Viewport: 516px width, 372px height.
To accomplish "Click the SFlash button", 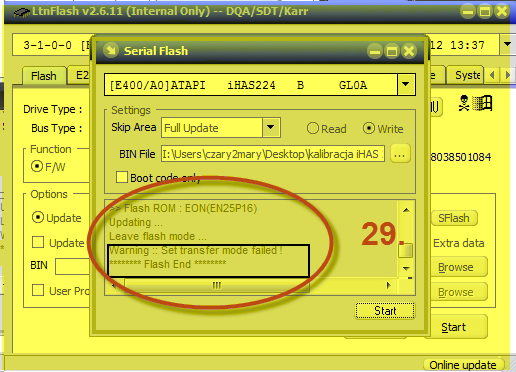I will click(x=454, y=218).
